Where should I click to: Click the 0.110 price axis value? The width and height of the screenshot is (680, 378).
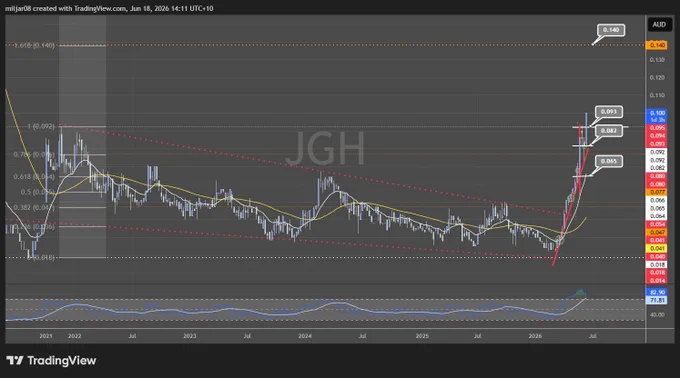[x=657, y=95]
